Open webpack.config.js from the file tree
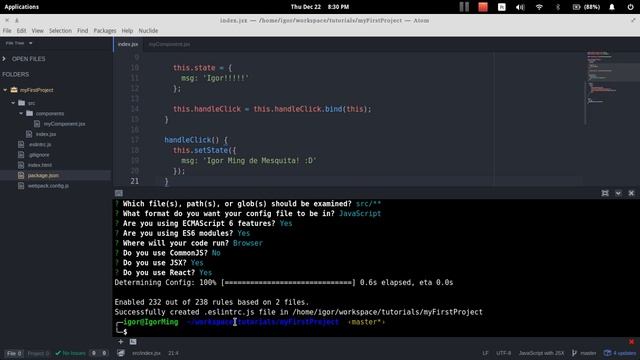 [x=48, y=186]
